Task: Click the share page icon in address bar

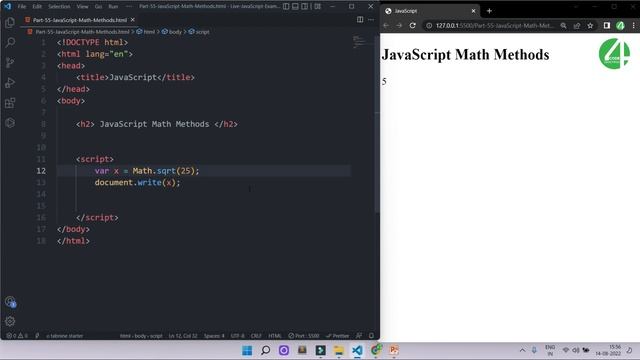Action: pos(577,25)
